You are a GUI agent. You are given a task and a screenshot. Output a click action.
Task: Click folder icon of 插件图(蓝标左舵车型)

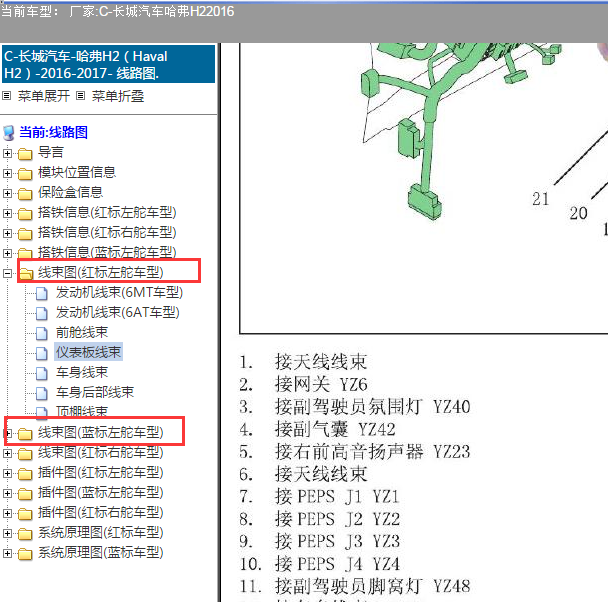tap(25, 493)
